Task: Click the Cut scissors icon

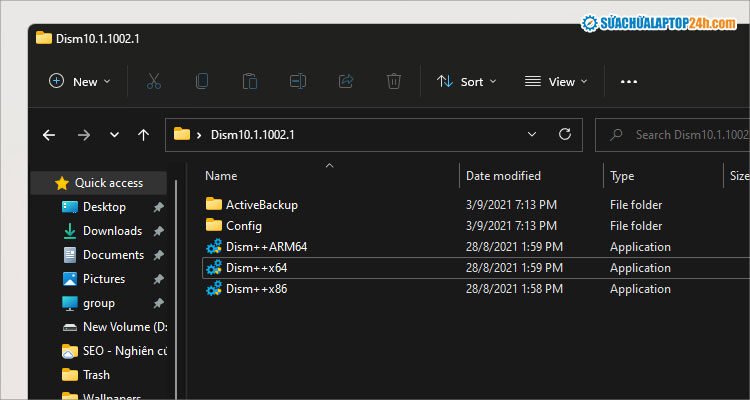Action: point(154,81)
